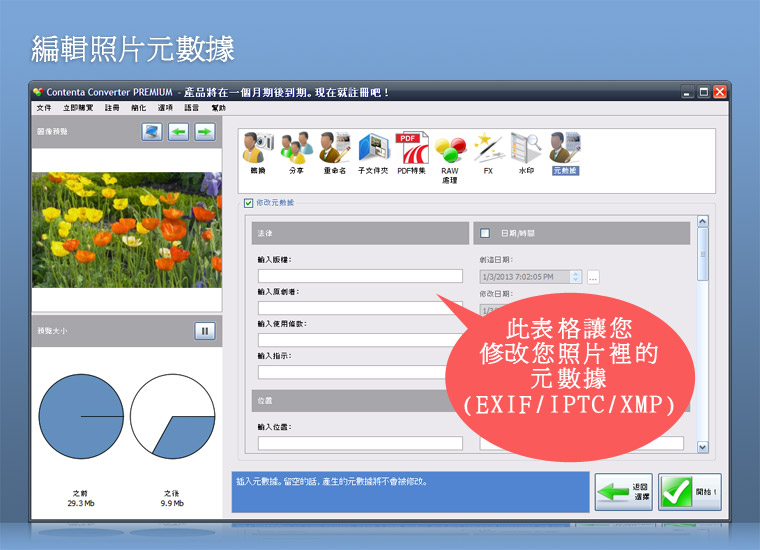Click the 輸入位置 input field
This screenshot has width=760, height=550.
360,443
